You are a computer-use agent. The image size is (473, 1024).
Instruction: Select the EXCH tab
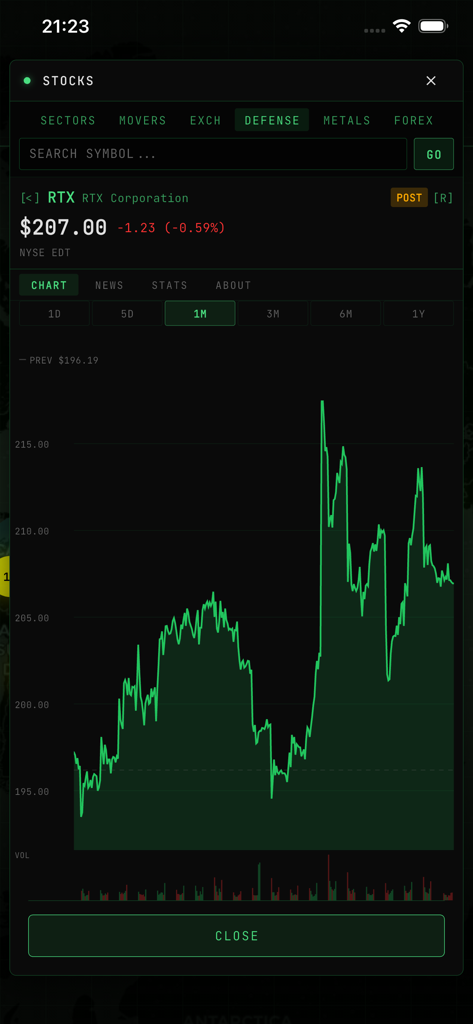tap(205, 120)
